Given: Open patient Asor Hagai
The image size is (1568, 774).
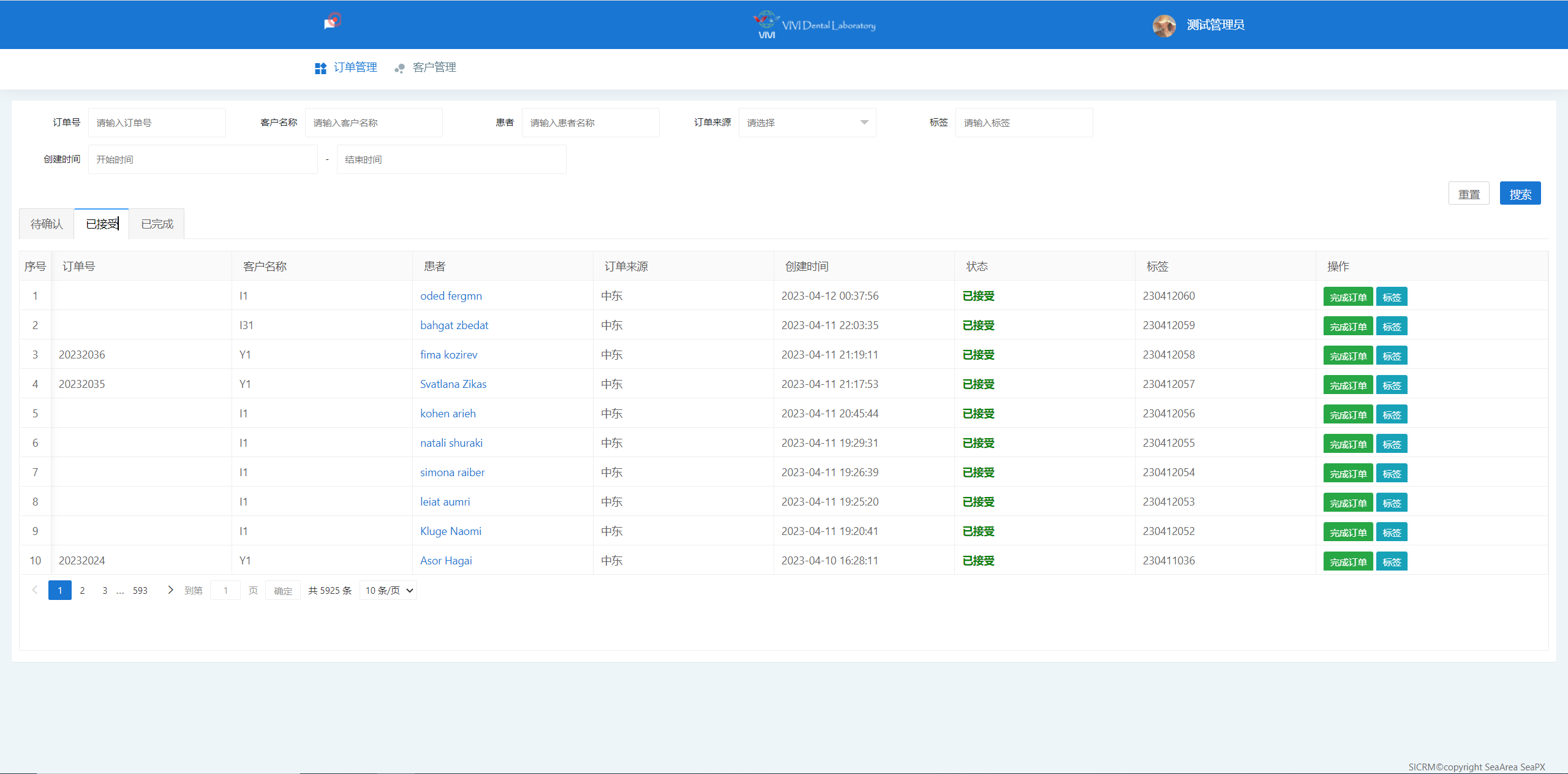Looking at the screenshot, I should tap(446, 561).
